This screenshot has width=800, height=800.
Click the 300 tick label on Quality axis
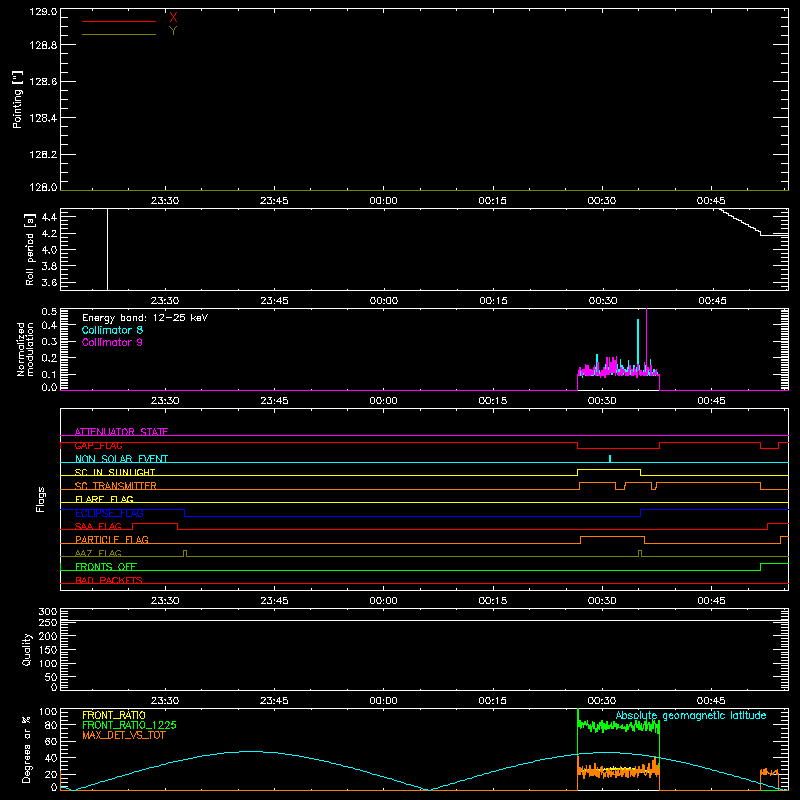48,611
